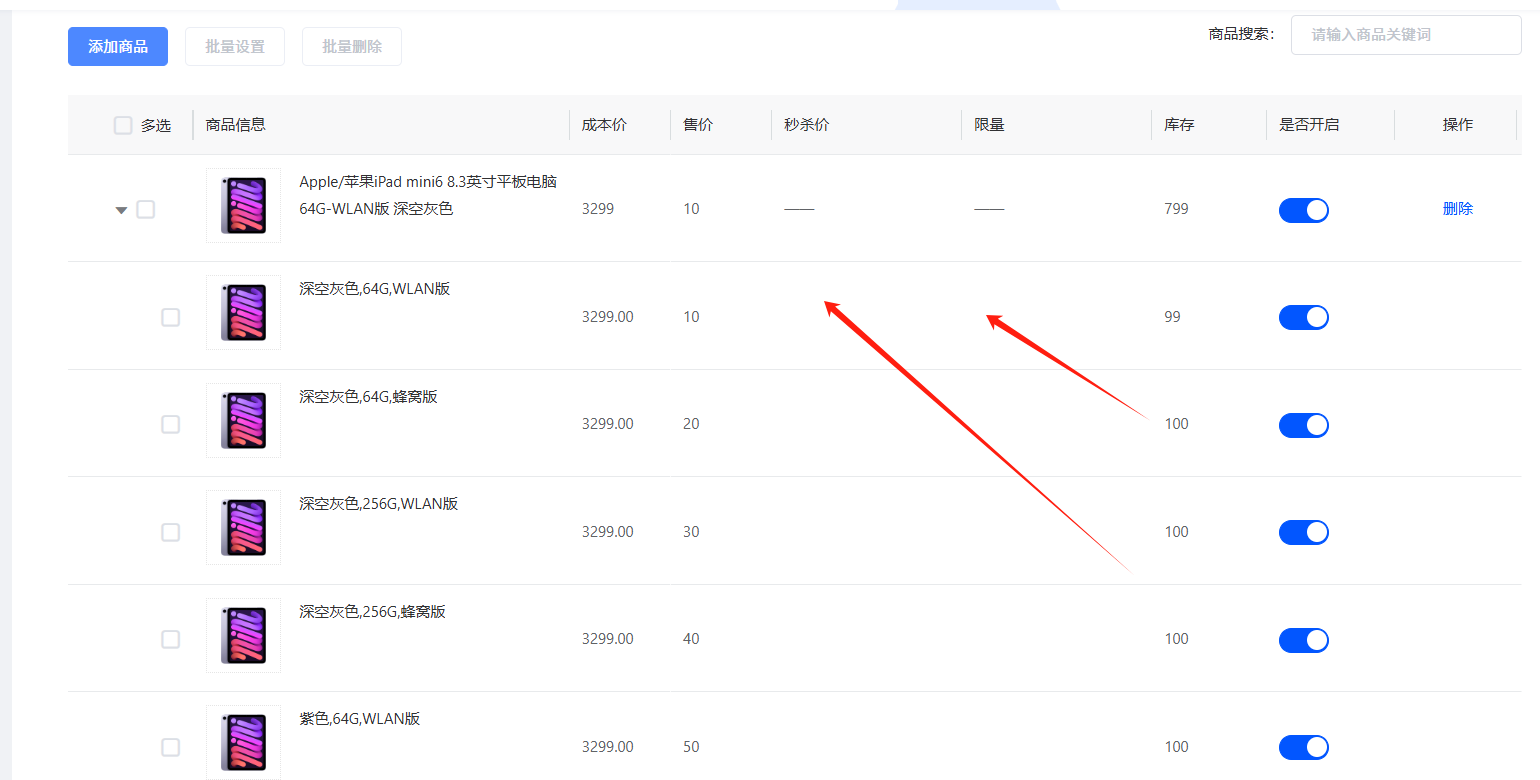
Task: Click sale price 20 of 64G,蜂窝版 row
Action: (691, 424)
